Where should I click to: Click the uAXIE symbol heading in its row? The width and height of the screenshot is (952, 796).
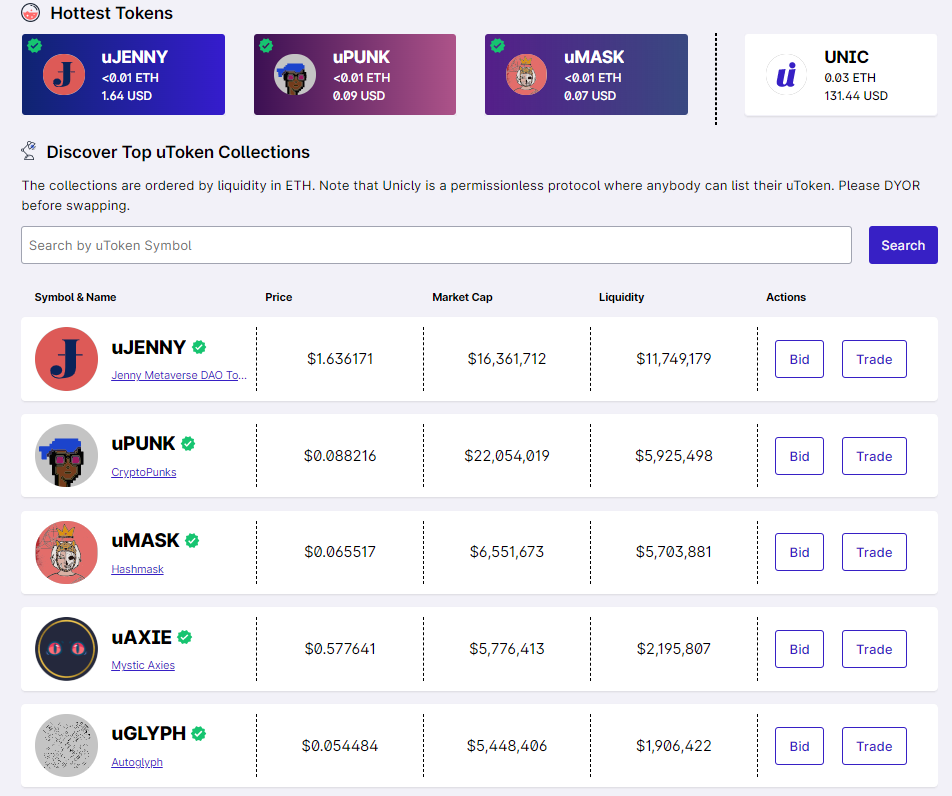click(x=141, y=637)
